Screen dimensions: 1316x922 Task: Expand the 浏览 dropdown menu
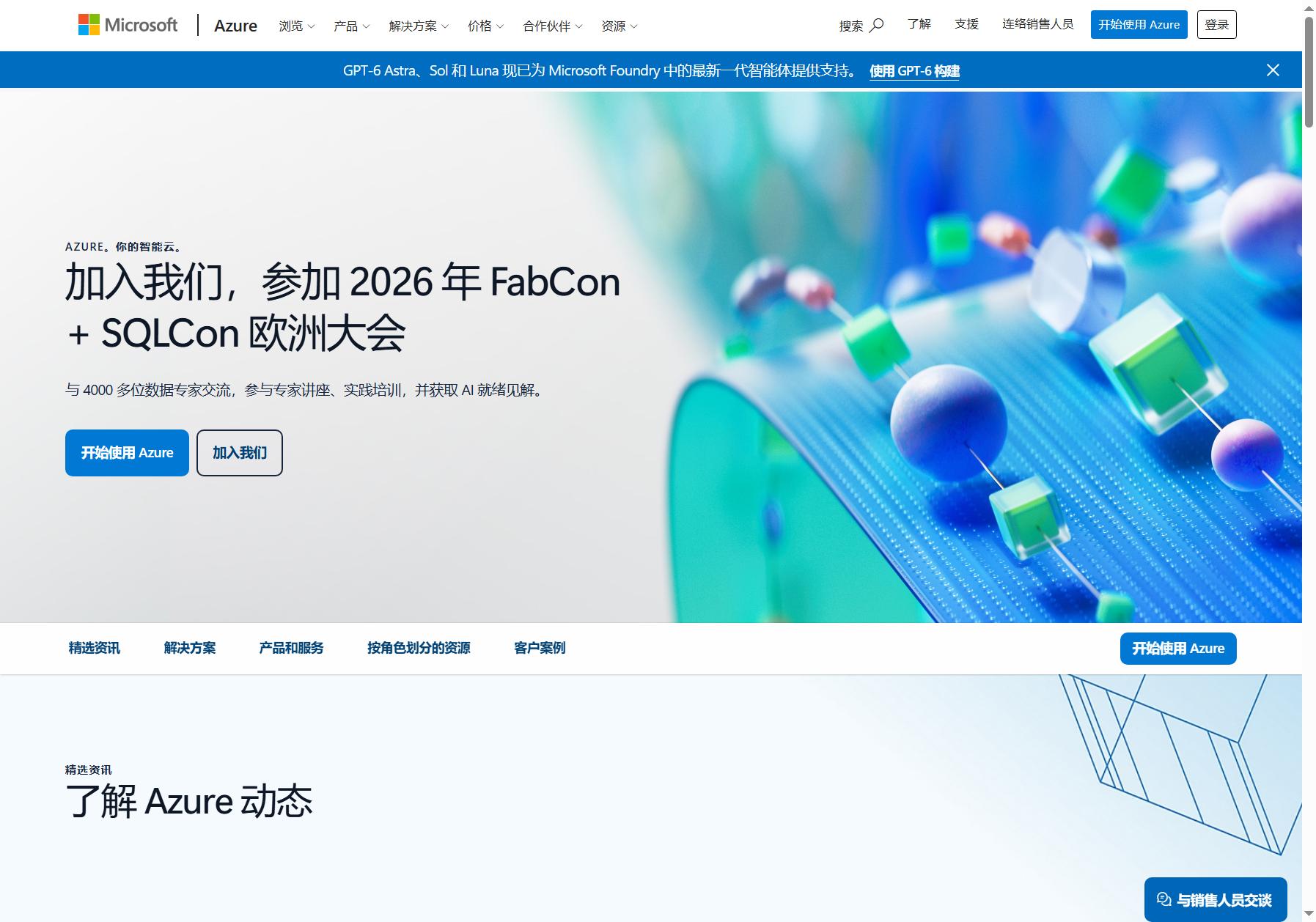click(296, 26)
